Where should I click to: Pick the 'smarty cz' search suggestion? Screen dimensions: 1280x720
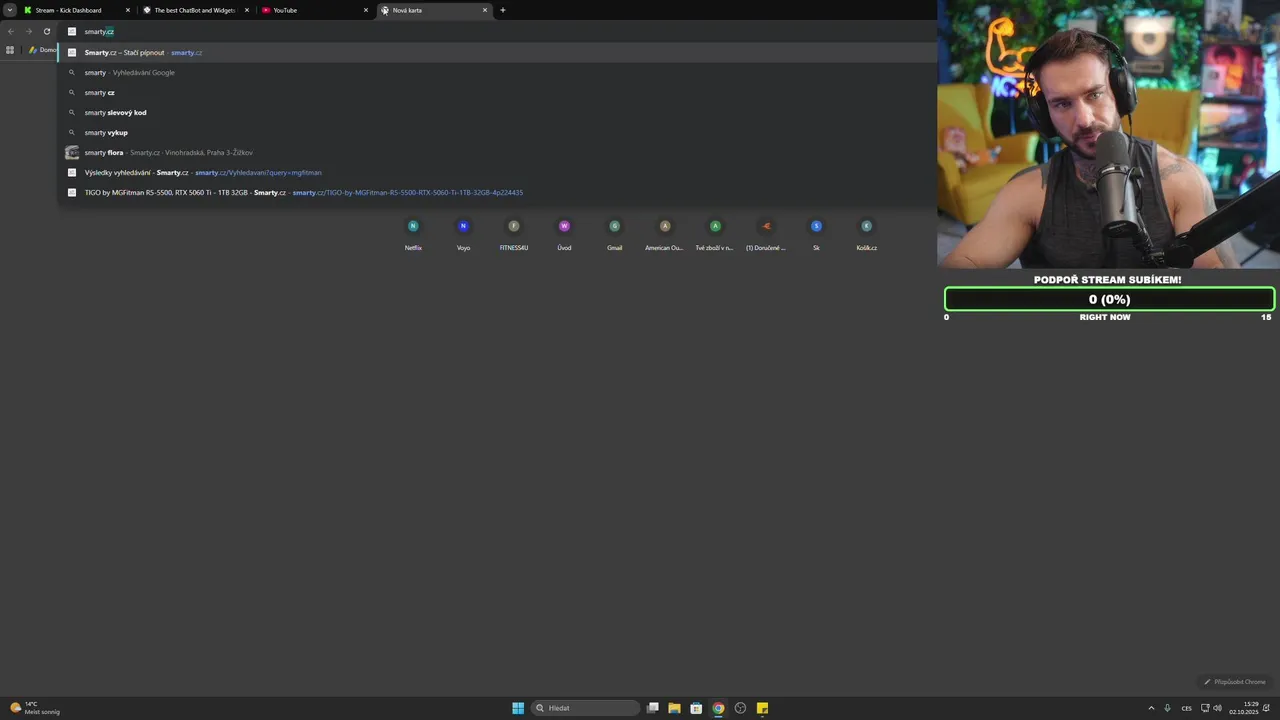pyautogui.click(x=497, y=92)
